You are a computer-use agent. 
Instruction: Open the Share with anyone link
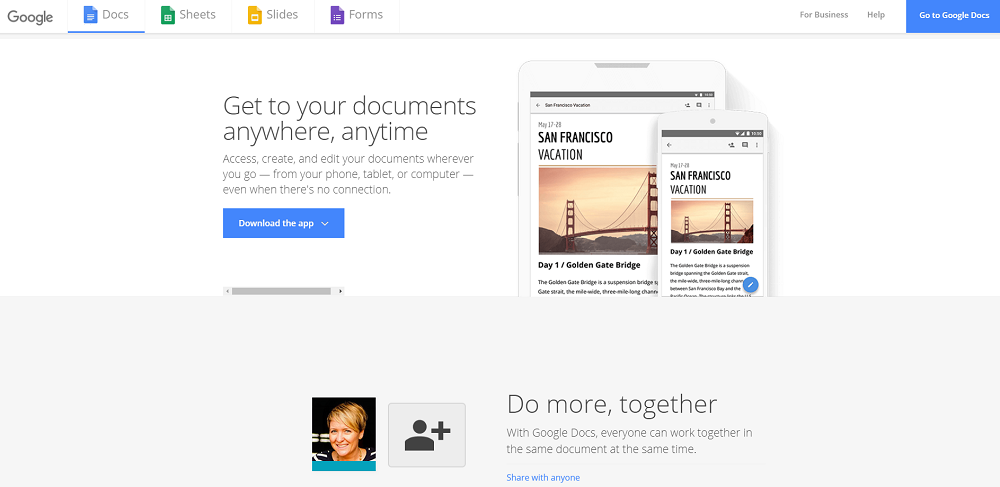(543, 477)
